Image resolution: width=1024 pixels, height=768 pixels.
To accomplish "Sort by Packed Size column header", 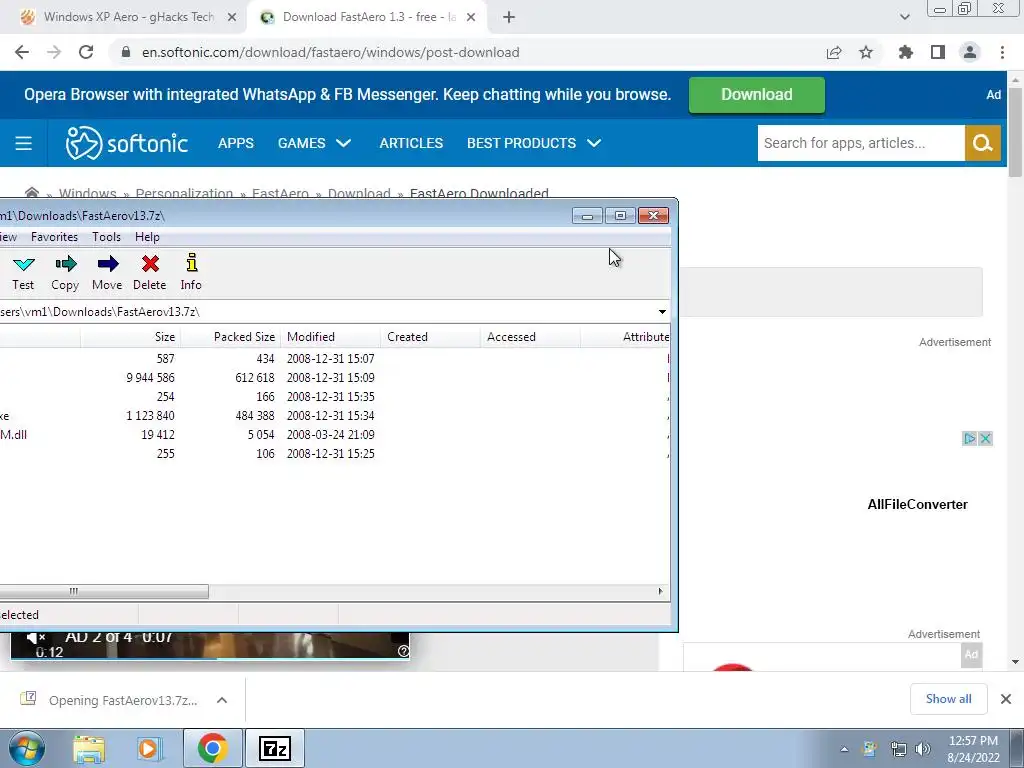I will [231, 337].
